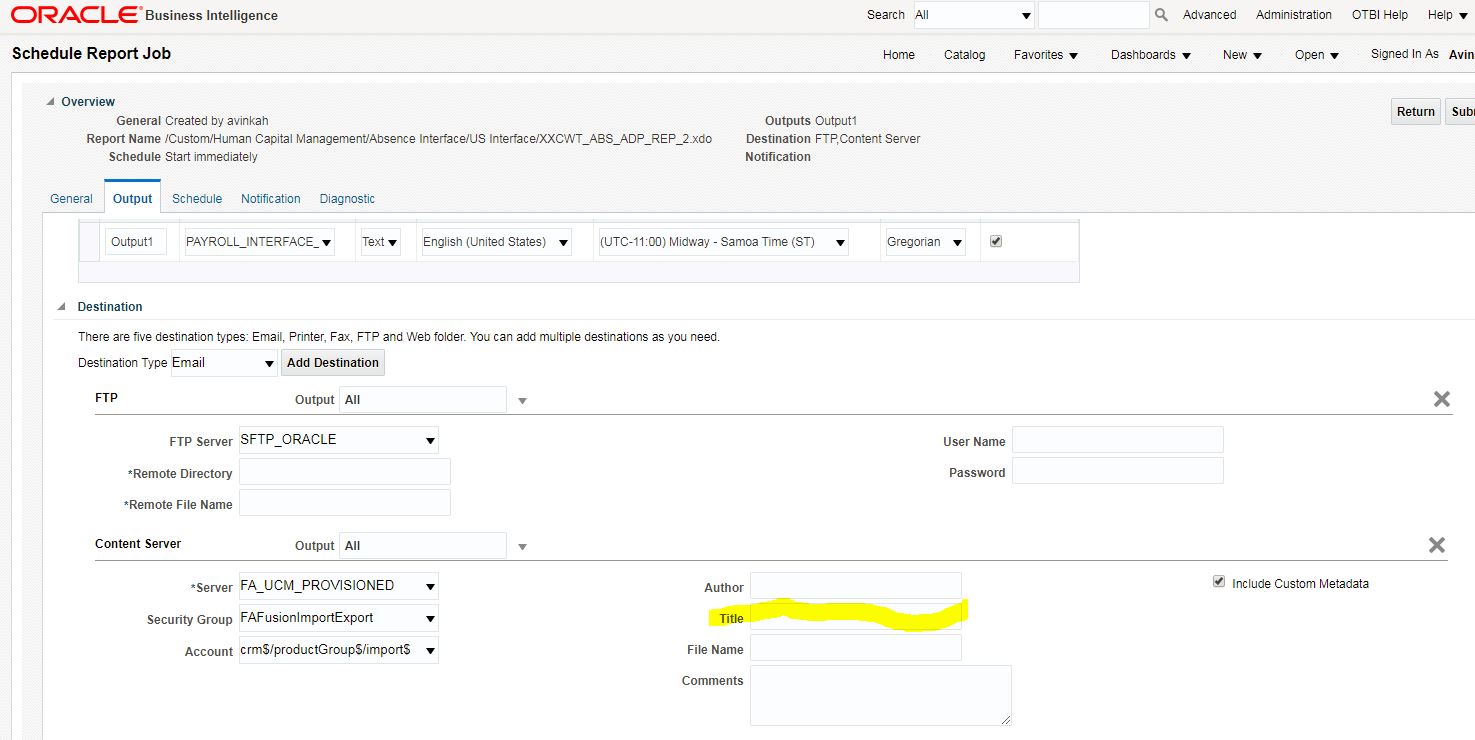Click the Content Server File Name field
1475x740 pixels.
point(856,648)
